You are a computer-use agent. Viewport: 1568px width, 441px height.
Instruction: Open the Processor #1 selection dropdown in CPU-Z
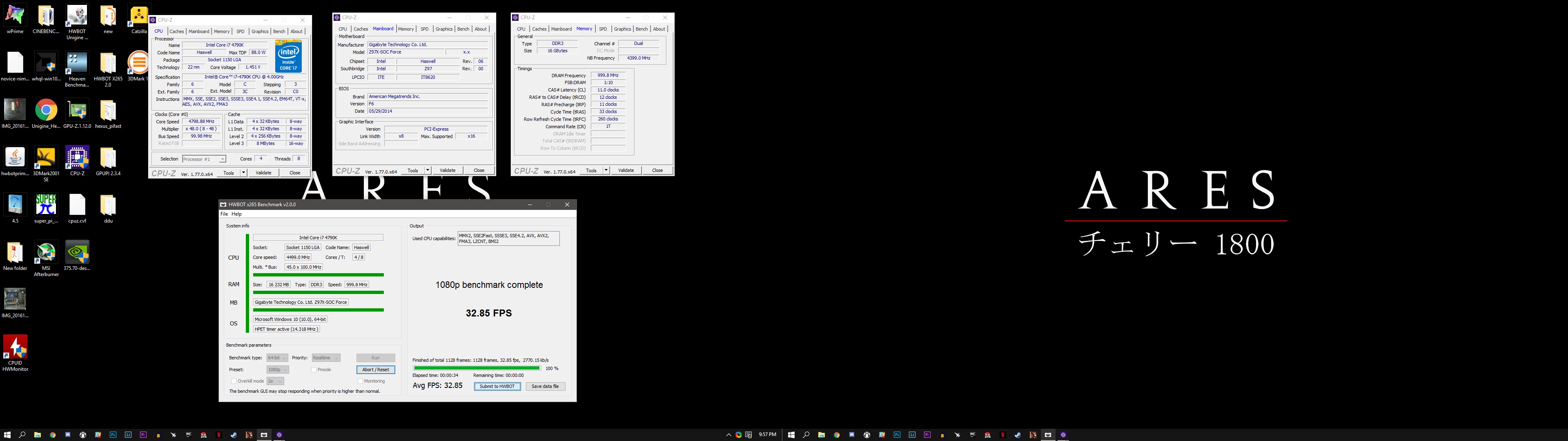coord(204,159)
